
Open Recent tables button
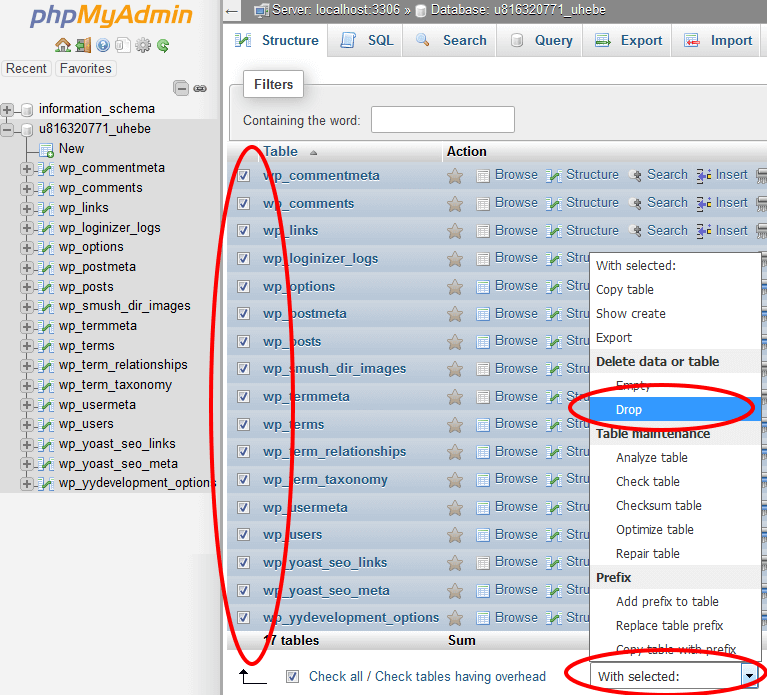point(26,68)
